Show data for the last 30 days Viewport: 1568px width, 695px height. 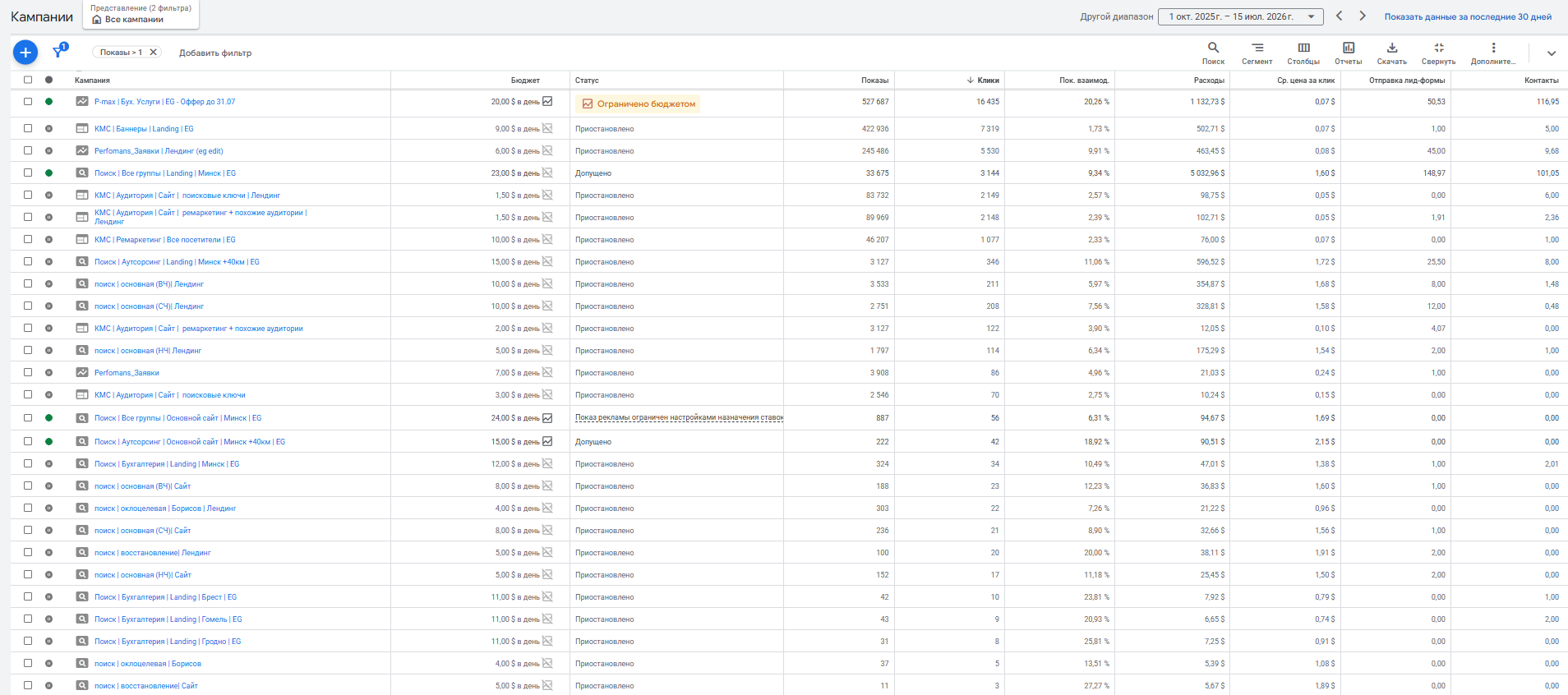pyautogui.click(x=1468, y=16)
